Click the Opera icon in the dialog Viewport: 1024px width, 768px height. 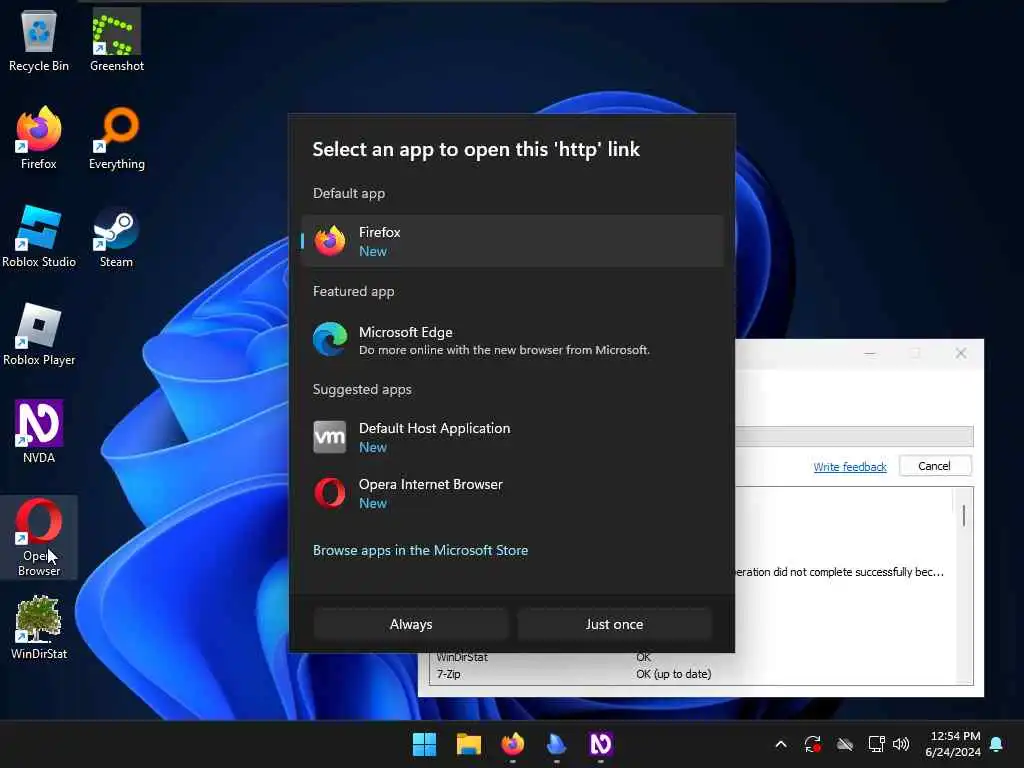pos(330,493)
